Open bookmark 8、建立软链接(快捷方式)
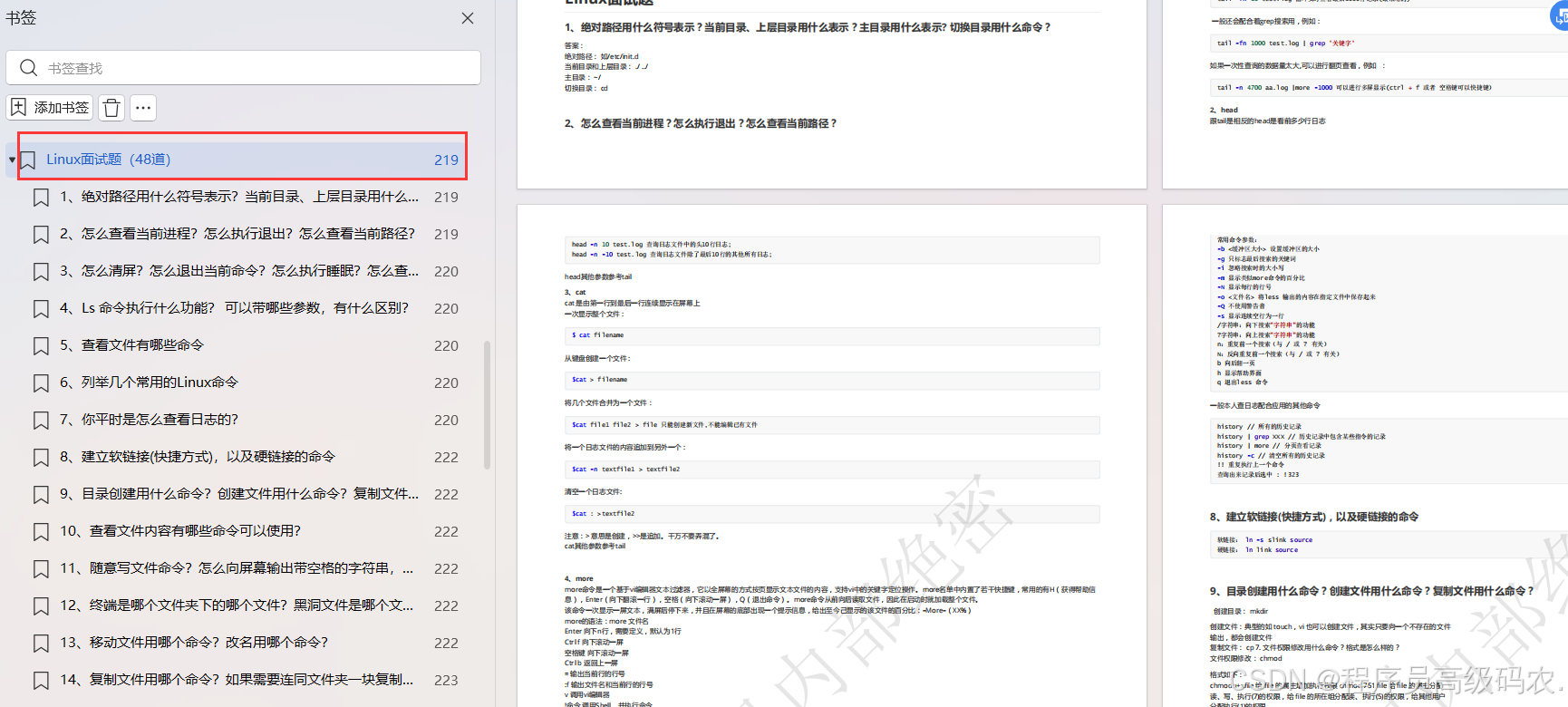 [x=198, y=457]
